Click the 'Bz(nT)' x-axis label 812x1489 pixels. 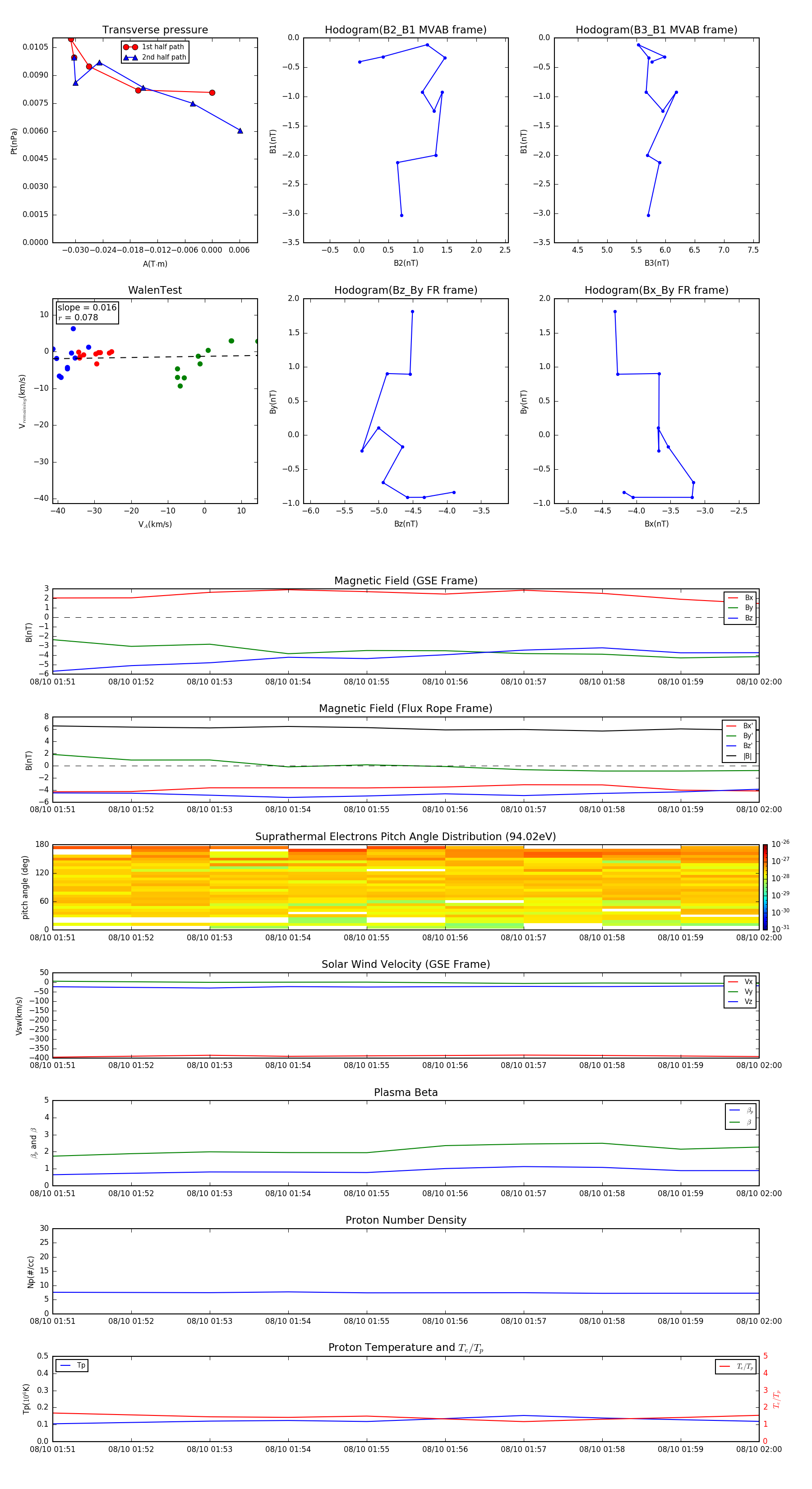pyautogui.click(x=406, y=524)
